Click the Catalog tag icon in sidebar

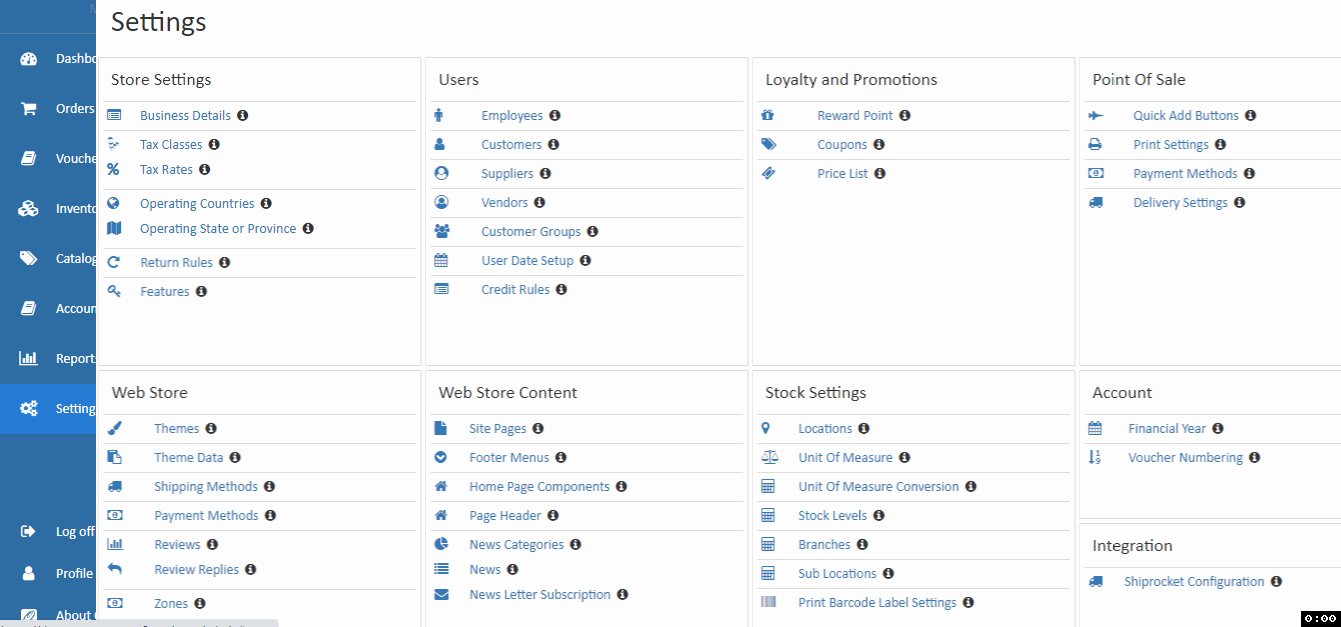[29, 259]
